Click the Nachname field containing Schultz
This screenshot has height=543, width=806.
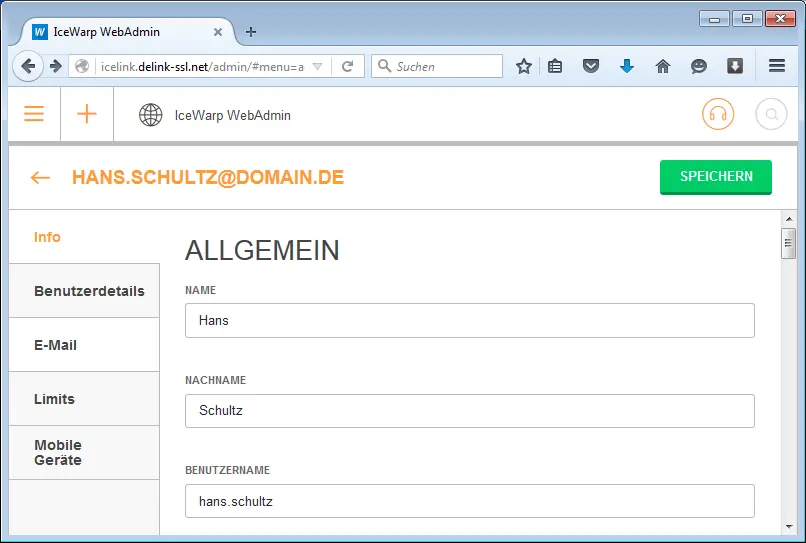tap(470, 411)
